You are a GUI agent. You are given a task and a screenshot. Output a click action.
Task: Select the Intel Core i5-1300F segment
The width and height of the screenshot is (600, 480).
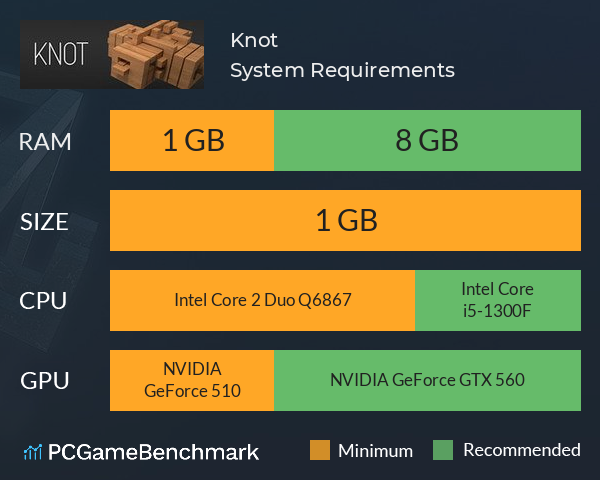[498, 300]
